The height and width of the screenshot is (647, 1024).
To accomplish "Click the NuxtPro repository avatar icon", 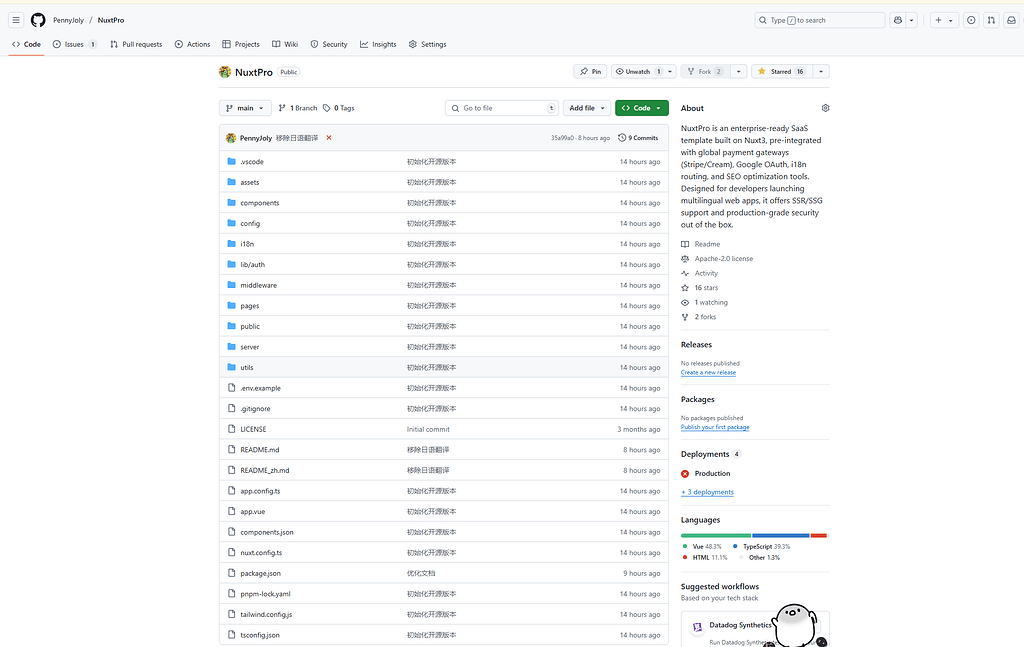I will click(225, 72).
